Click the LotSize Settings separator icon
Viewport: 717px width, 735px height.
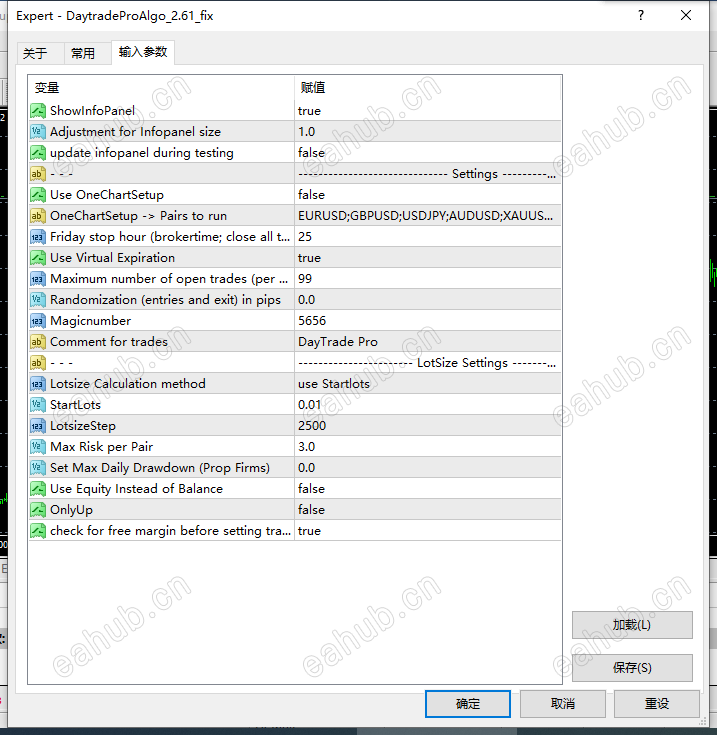38,363
